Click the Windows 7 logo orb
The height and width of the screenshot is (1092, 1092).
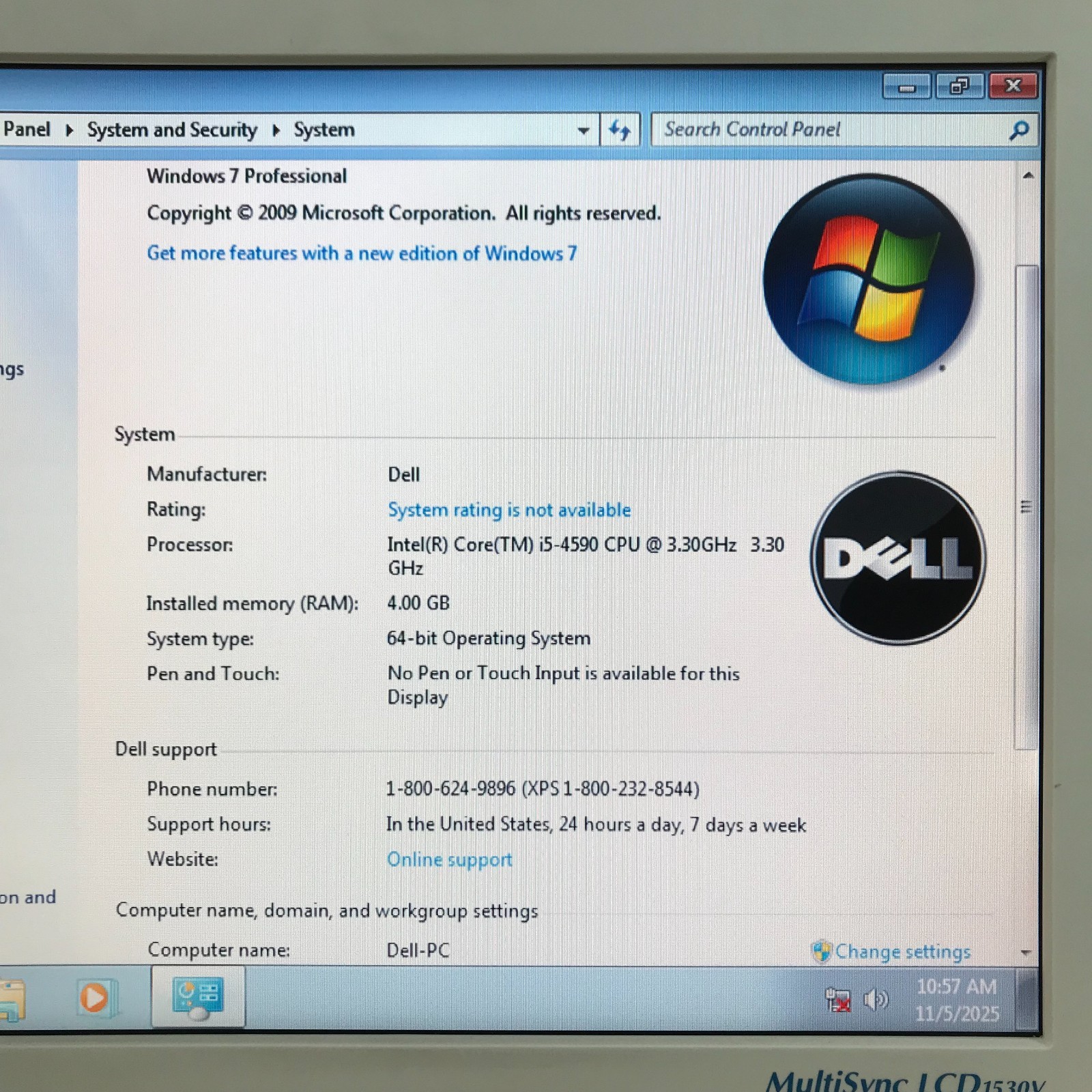point(869,279)
